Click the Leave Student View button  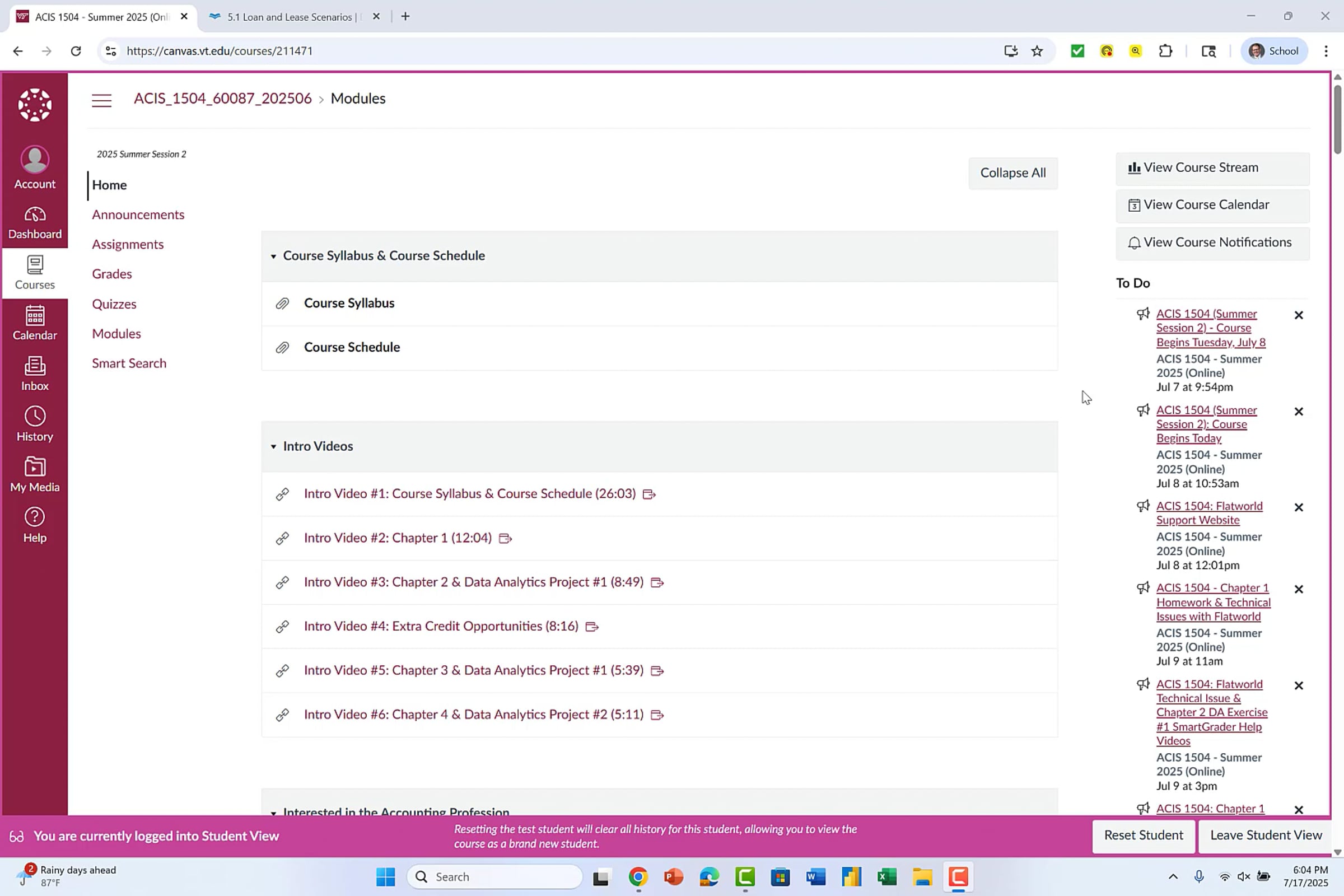click(1266, 836)
